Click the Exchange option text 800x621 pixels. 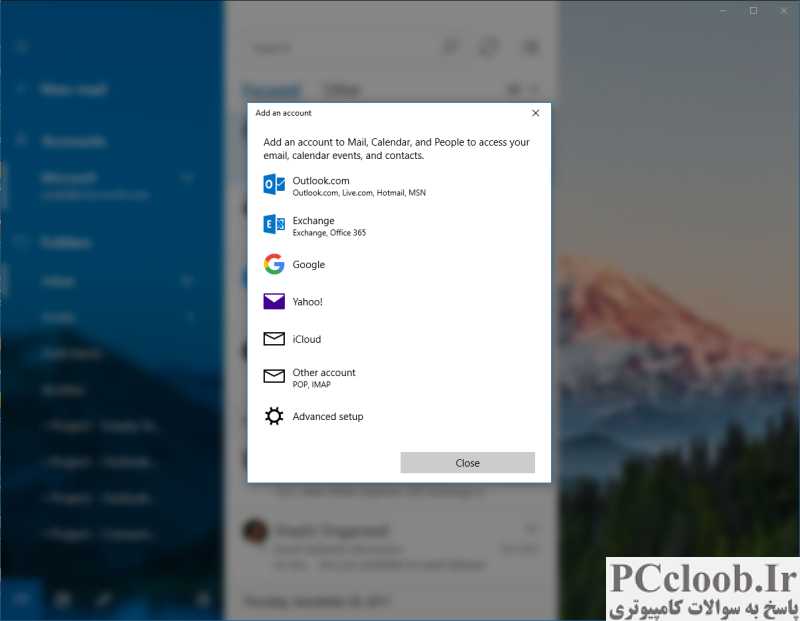pyautogui.click(x=313, y=220)
